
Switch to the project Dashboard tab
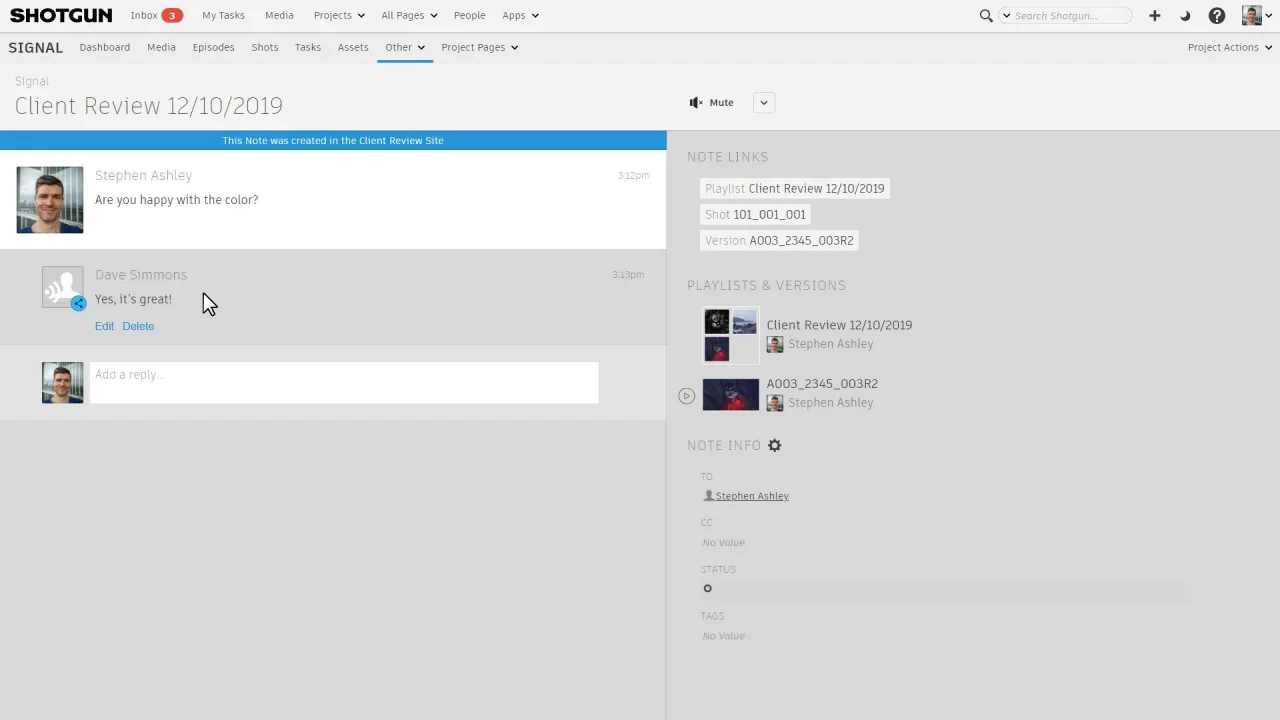(105, 47)
